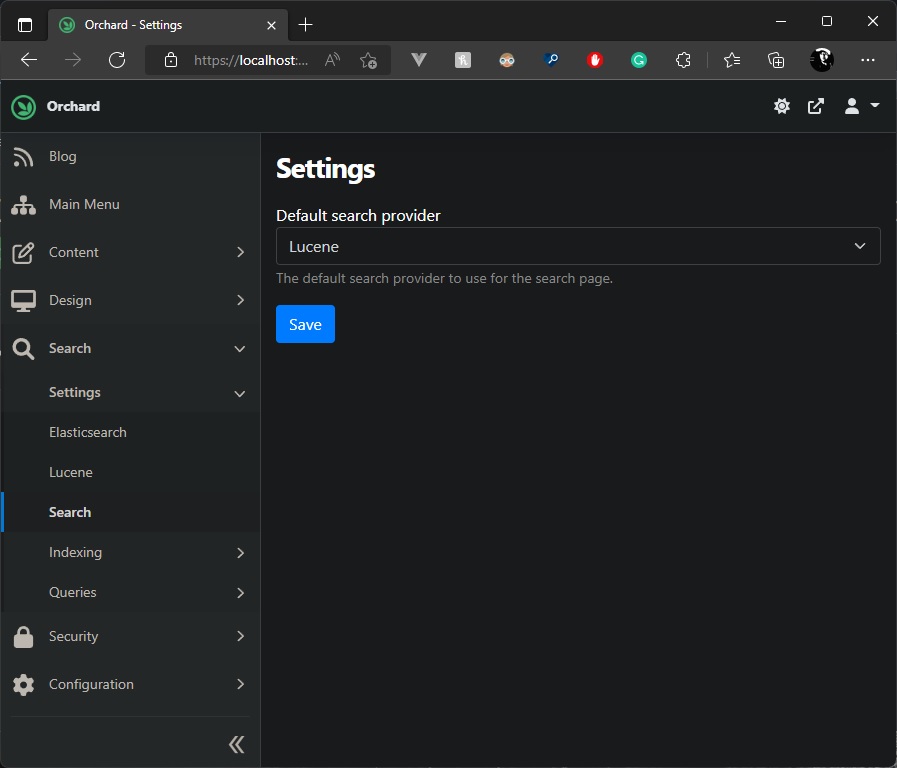This screenshot has height=768, width=897.
Task: Open the Security section lock icon
Action: point(23,637)
